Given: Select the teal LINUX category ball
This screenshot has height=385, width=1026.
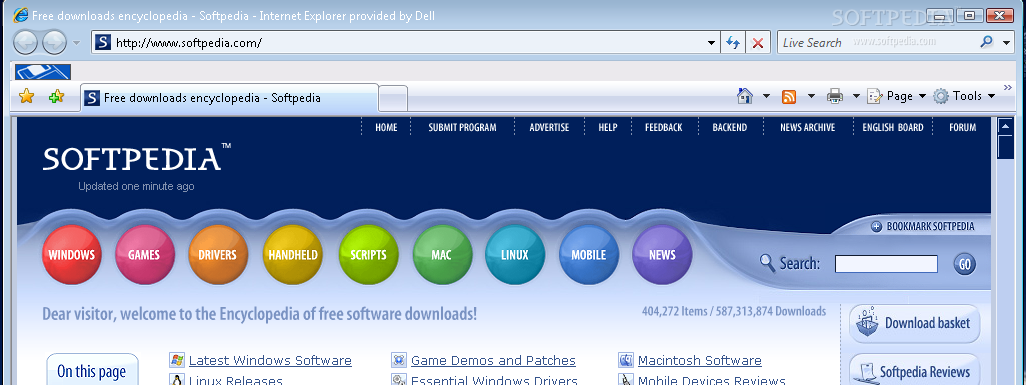Looking at the screenshot, I should tap(515, 255).
